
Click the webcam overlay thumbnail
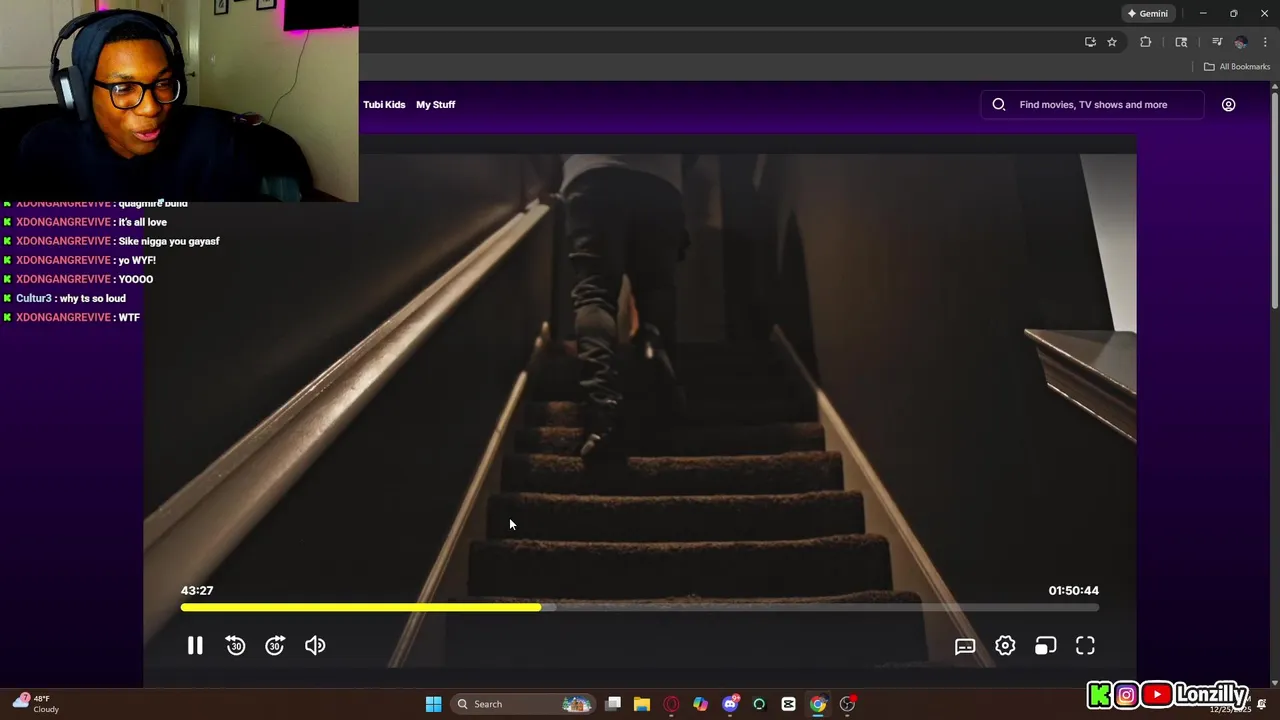coord(179,100)
